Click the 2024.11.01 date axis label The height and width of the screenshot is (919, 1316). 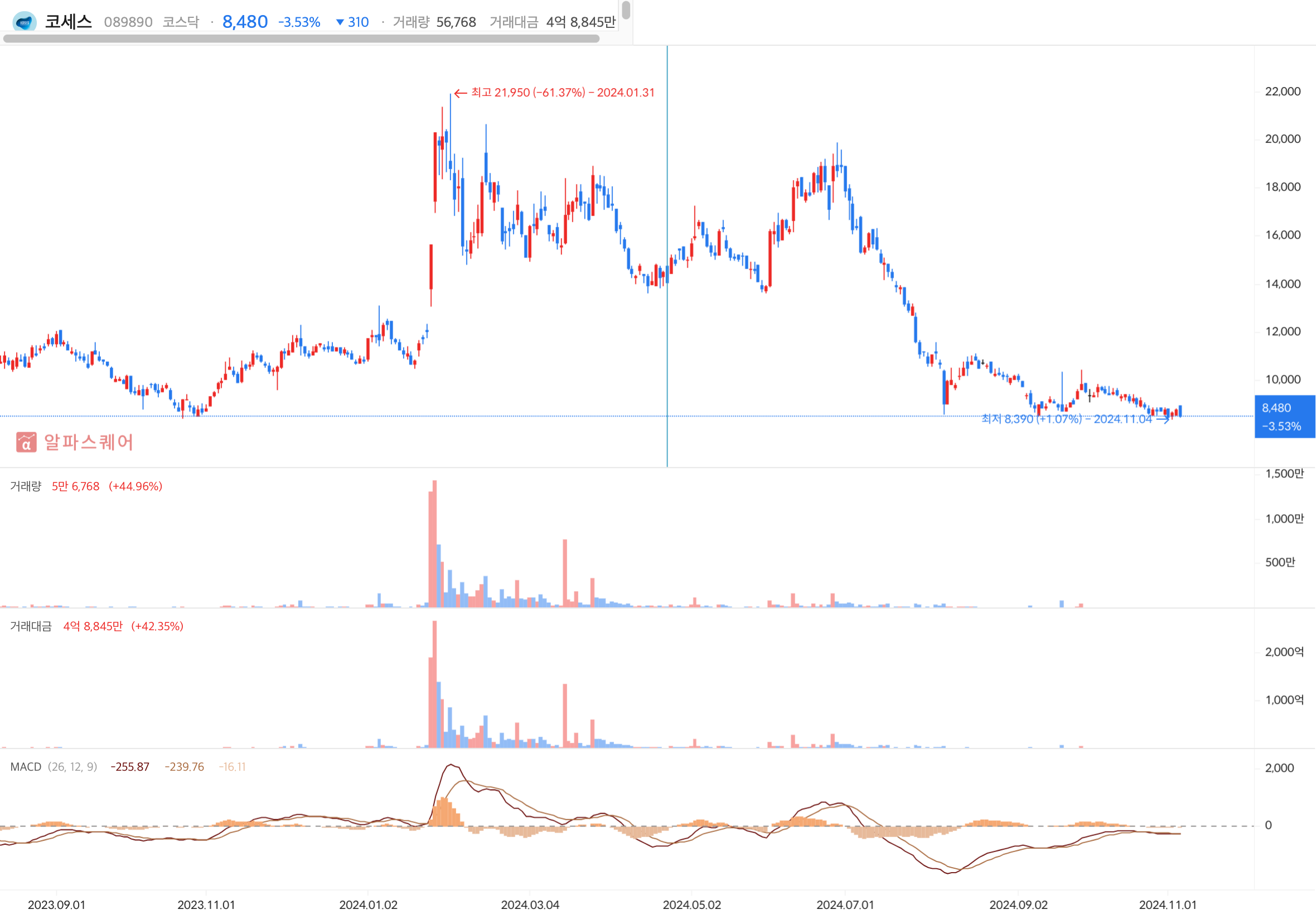[x=1168, y=905]
